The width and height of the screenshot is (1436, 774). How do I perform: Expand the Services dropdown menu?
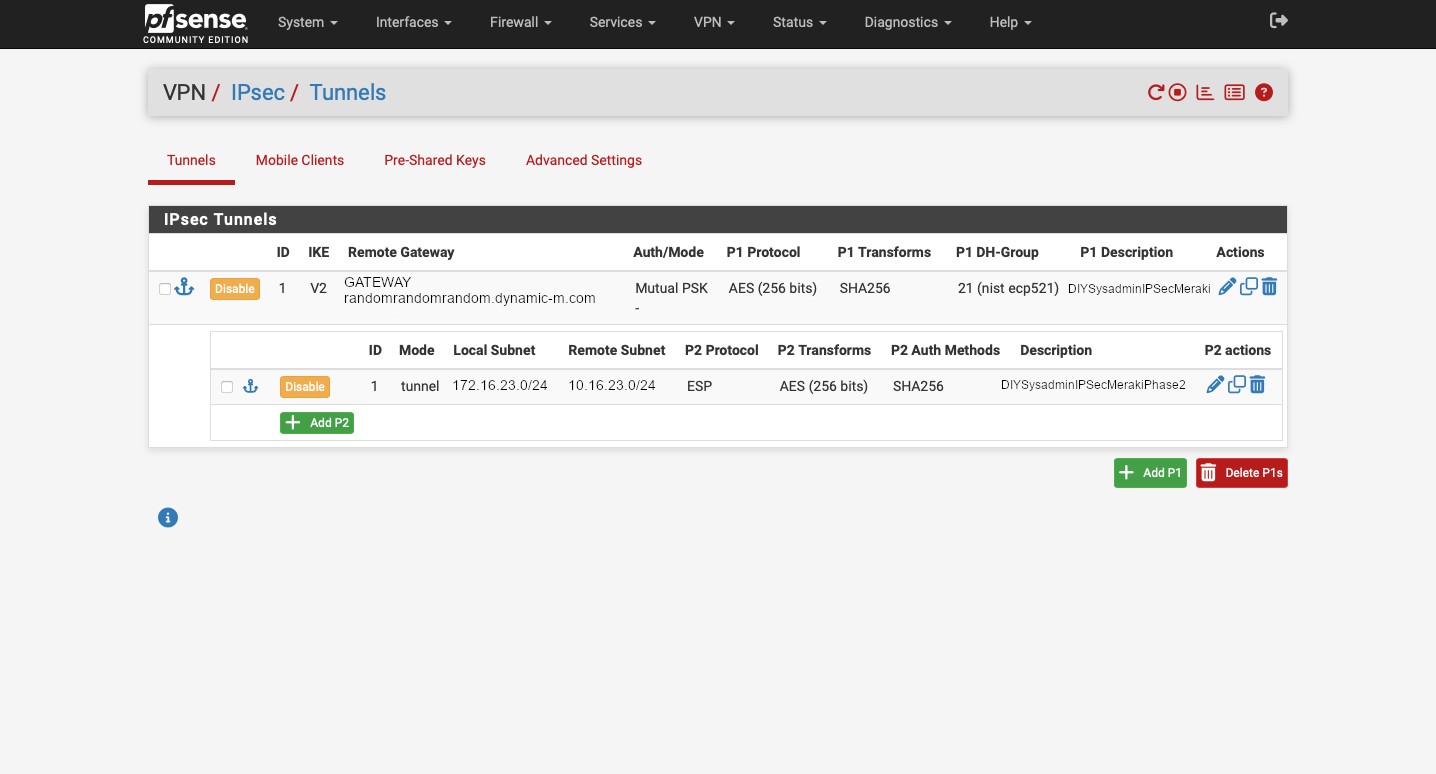tap(622, 22)
